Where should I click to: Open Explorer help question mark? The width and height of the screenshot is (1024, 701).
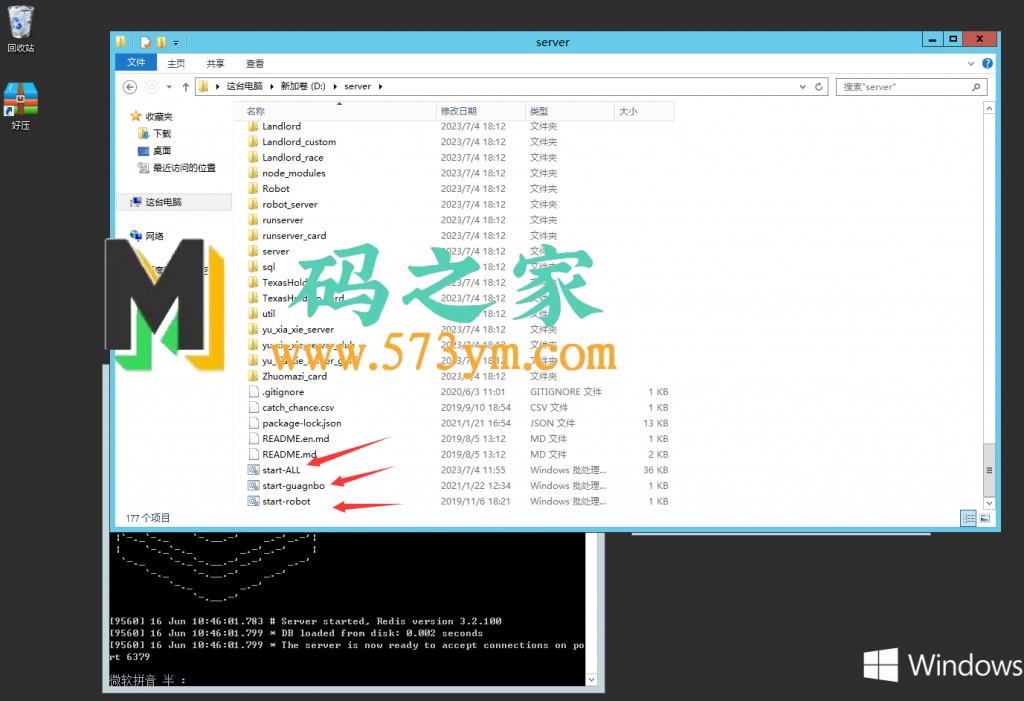tap(987, 63)
